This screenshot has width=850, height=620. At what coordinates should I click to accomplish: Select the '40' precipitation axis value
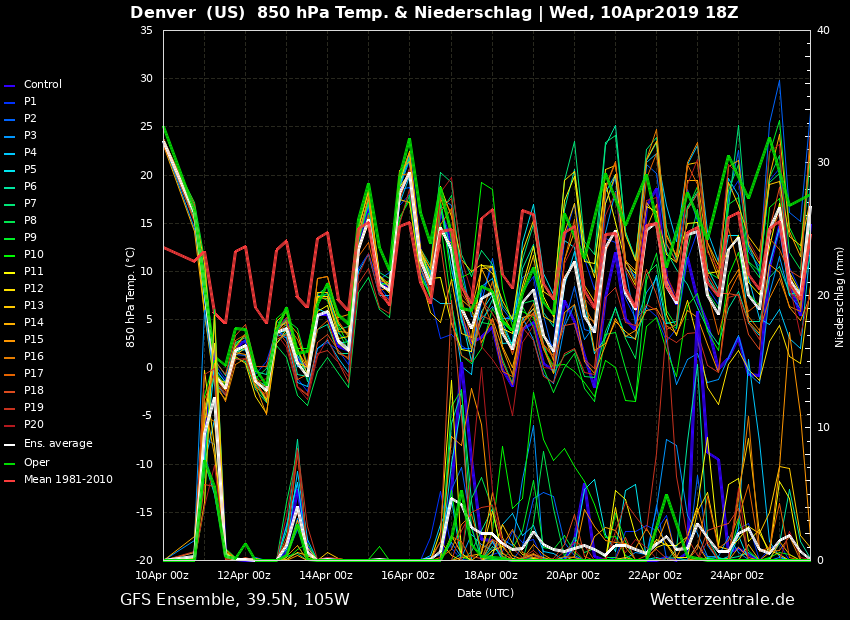[823, 30]
